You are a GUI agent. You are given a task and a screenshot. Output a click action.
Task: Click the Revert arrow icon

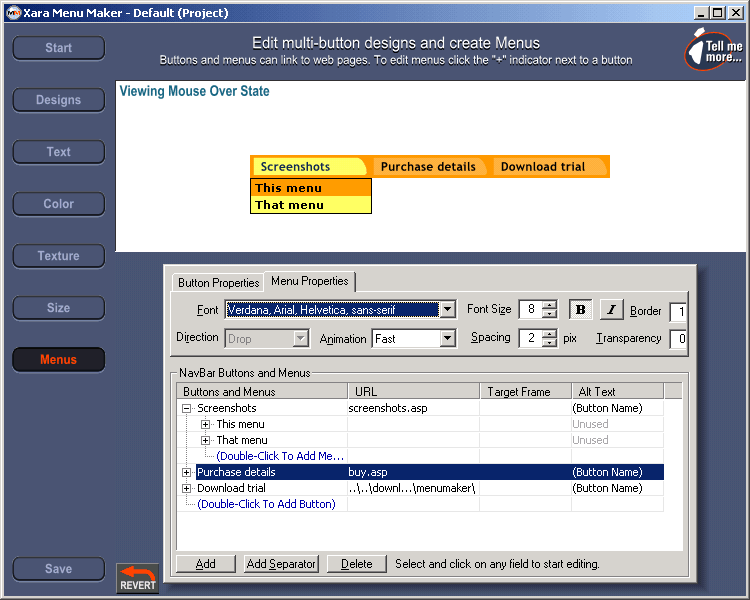[137, 578]
